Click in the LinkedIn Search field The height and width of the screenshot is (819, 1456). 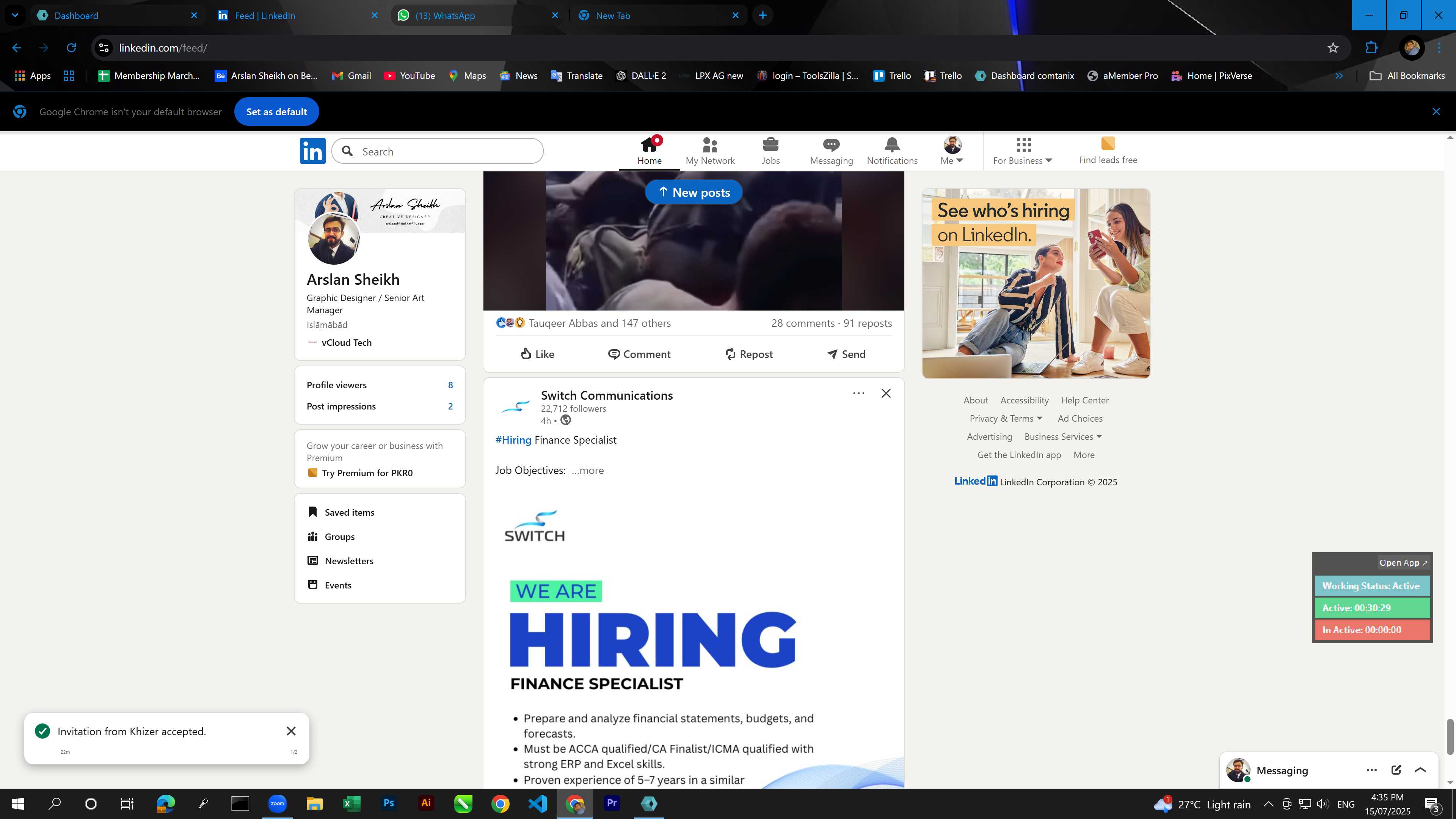point(438,151)
